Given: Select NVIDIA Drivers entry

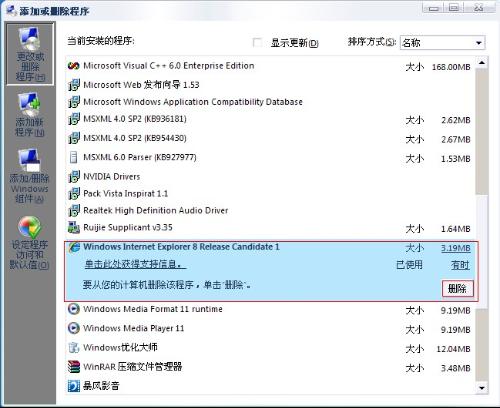Looking at the screenshot, I should pos(112,177).
